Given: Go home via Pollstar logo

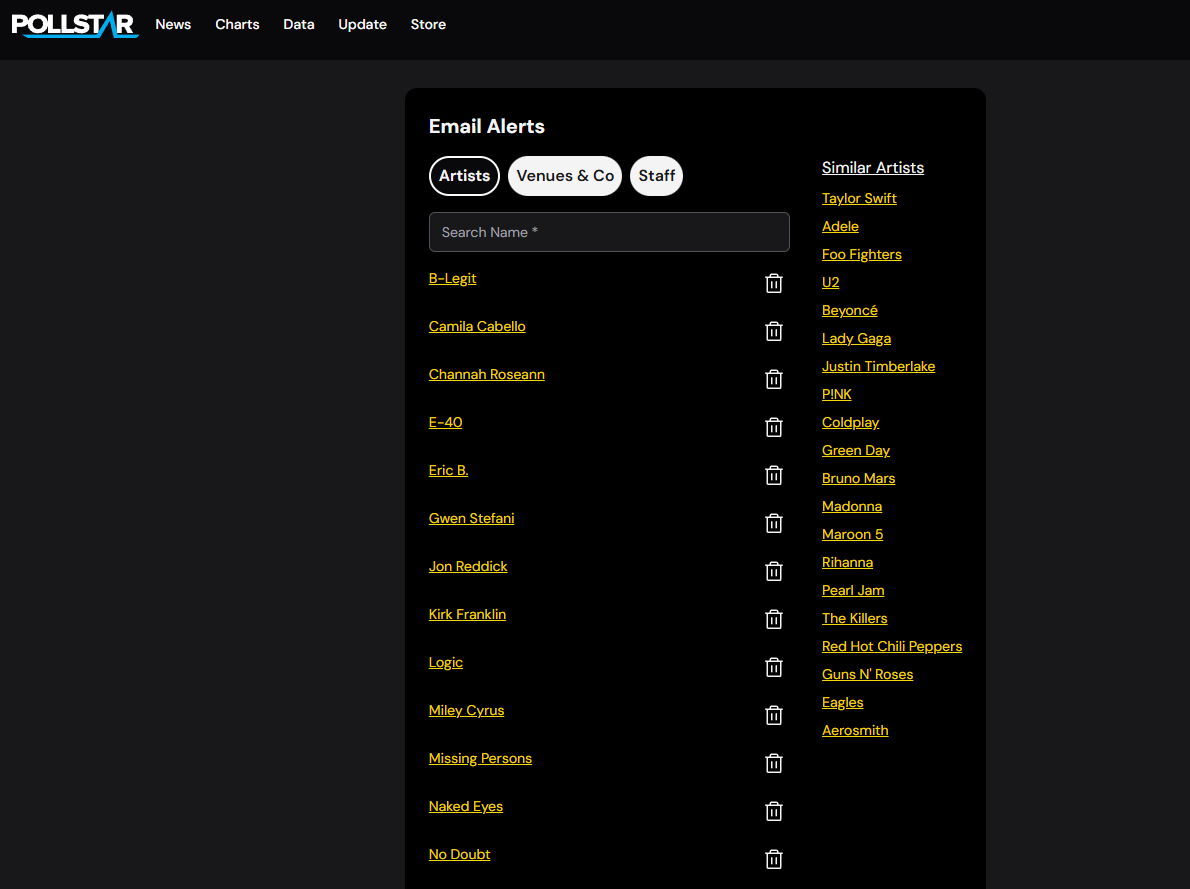Looking at the screenshot, I should (74, 24).
